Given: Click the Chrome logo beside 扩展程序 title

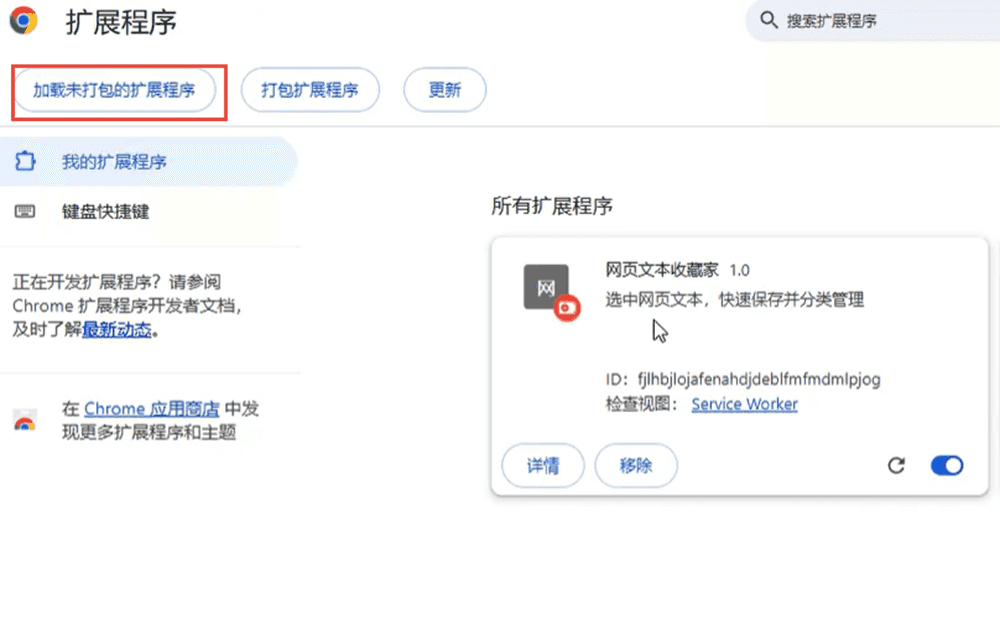Looking at the screenshot, I should pos(23,20).
